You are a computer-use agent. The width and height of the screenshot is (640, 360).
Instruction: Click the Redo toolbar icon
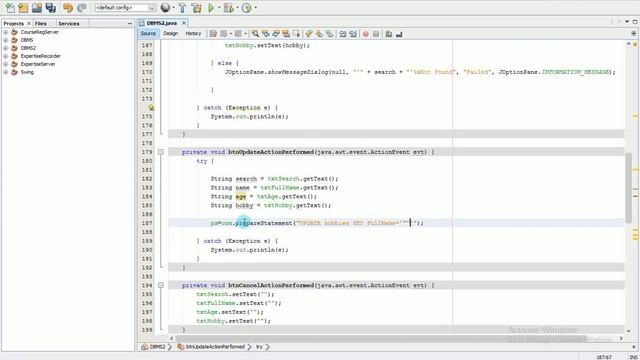(82, 7)
